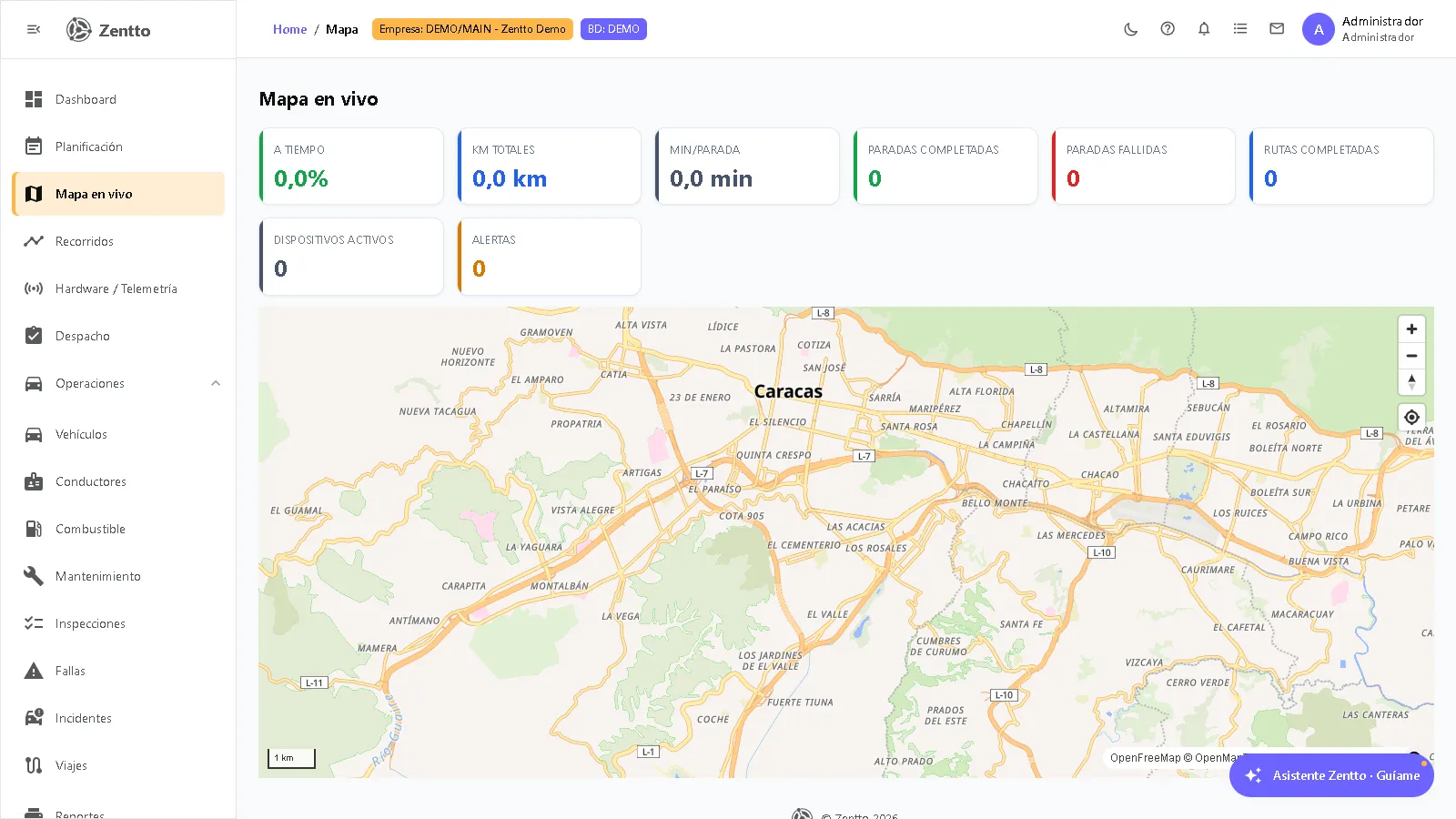Viewport: 1456px width, 819px height.
Task: Open Hardware / Telemetría page
Action: click(x=118, y=288)
